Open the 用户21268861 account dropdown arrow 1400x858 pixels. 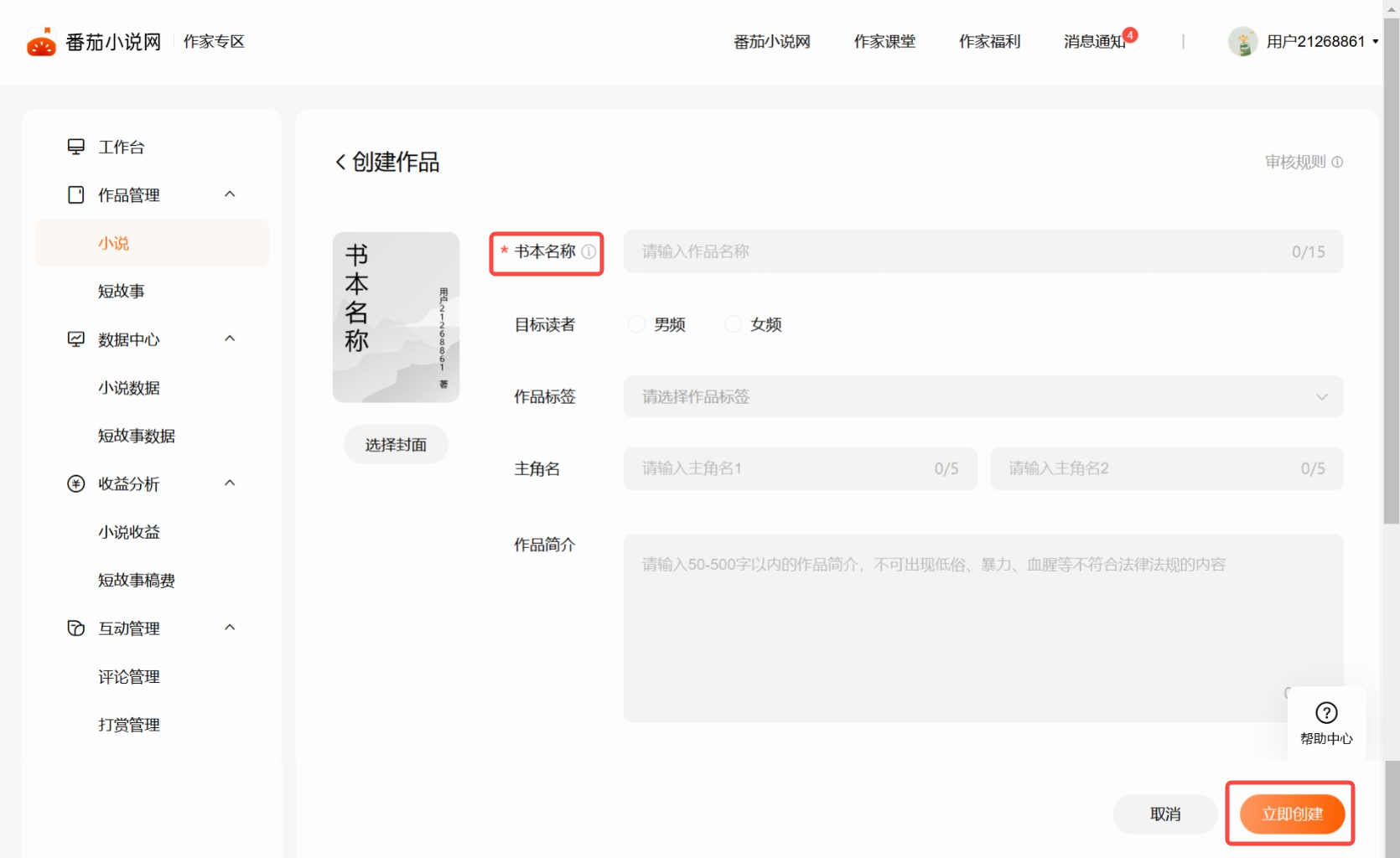1376,42
